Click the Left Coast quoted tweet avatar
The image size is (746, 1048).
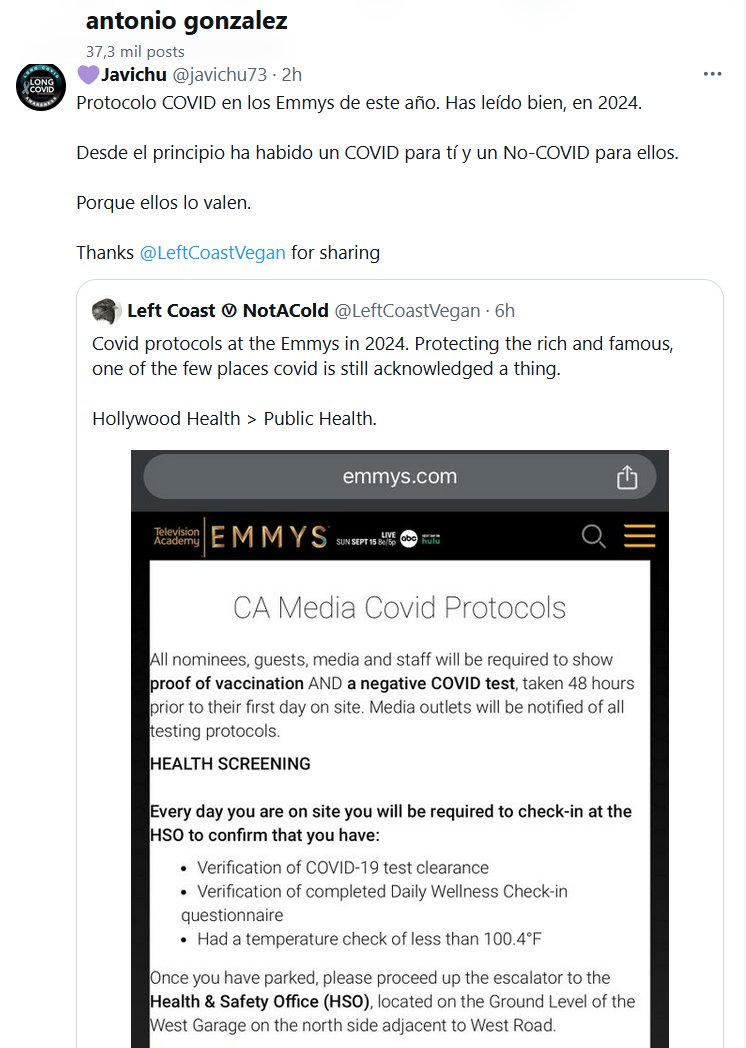(x=106, y=311)
